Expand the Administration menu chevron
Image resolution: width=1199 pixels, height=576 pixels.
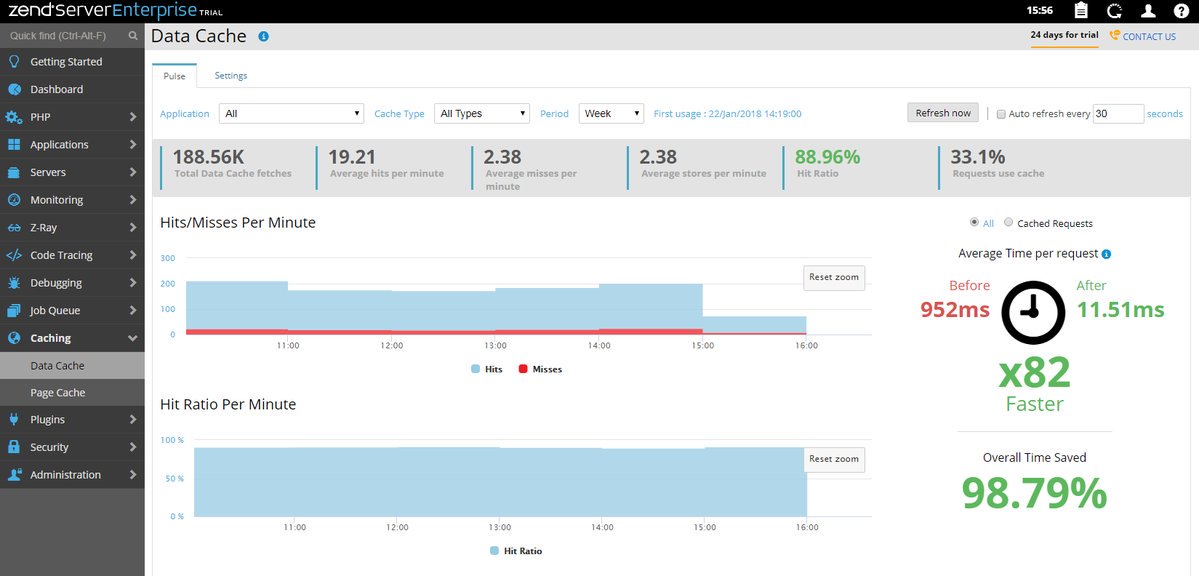point(133,474)
